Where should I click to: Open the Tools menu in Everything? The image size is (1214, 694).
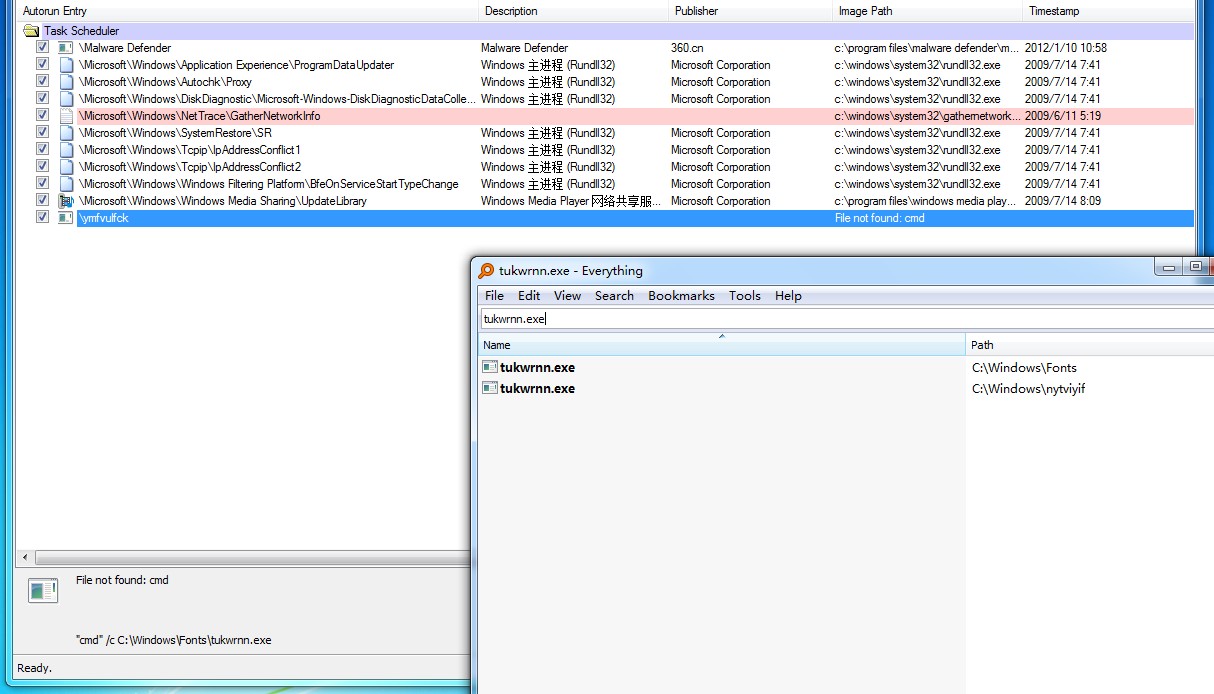point(744,296)
